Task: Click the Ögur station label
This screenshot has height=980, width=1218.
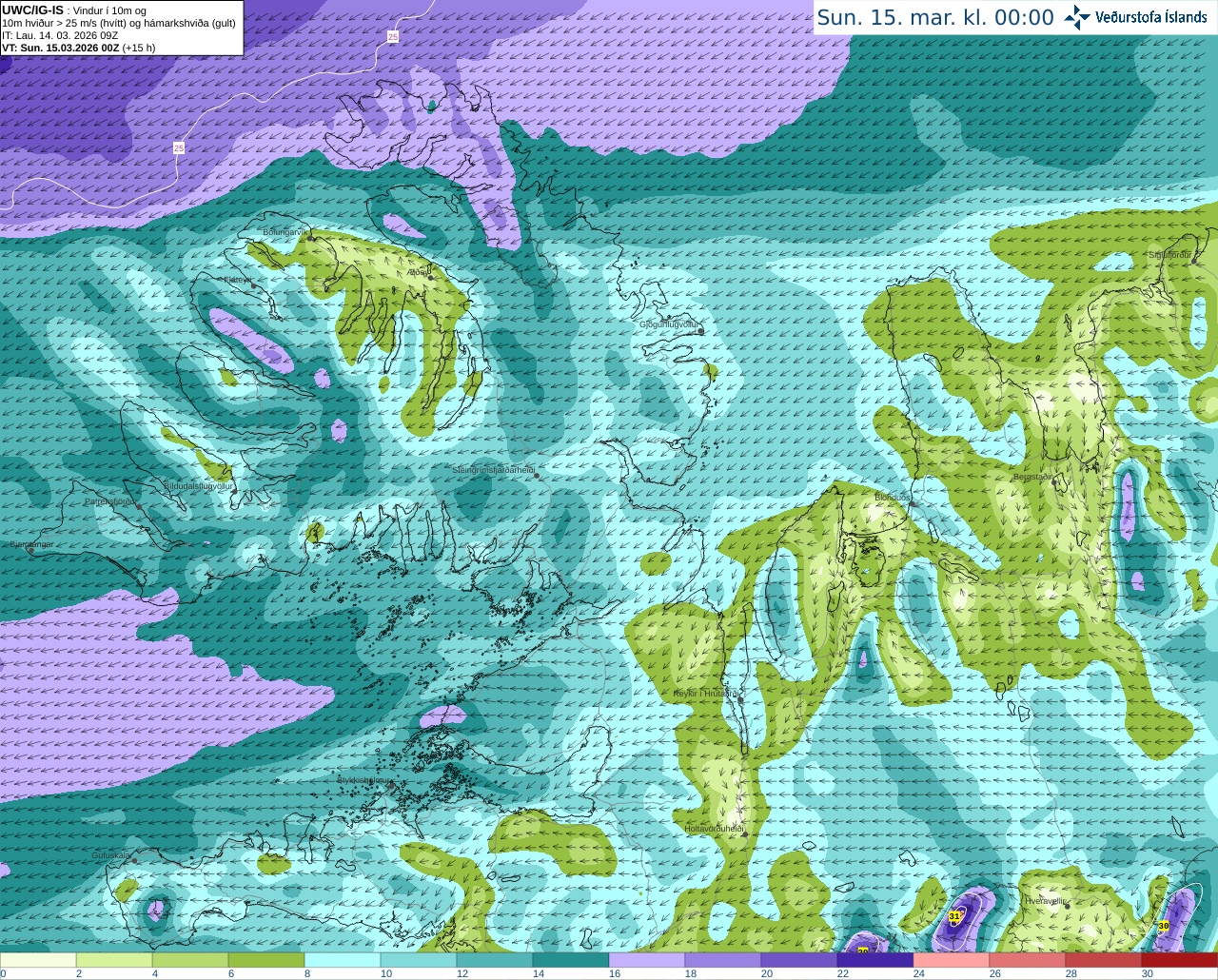Action: pos(419,272)
